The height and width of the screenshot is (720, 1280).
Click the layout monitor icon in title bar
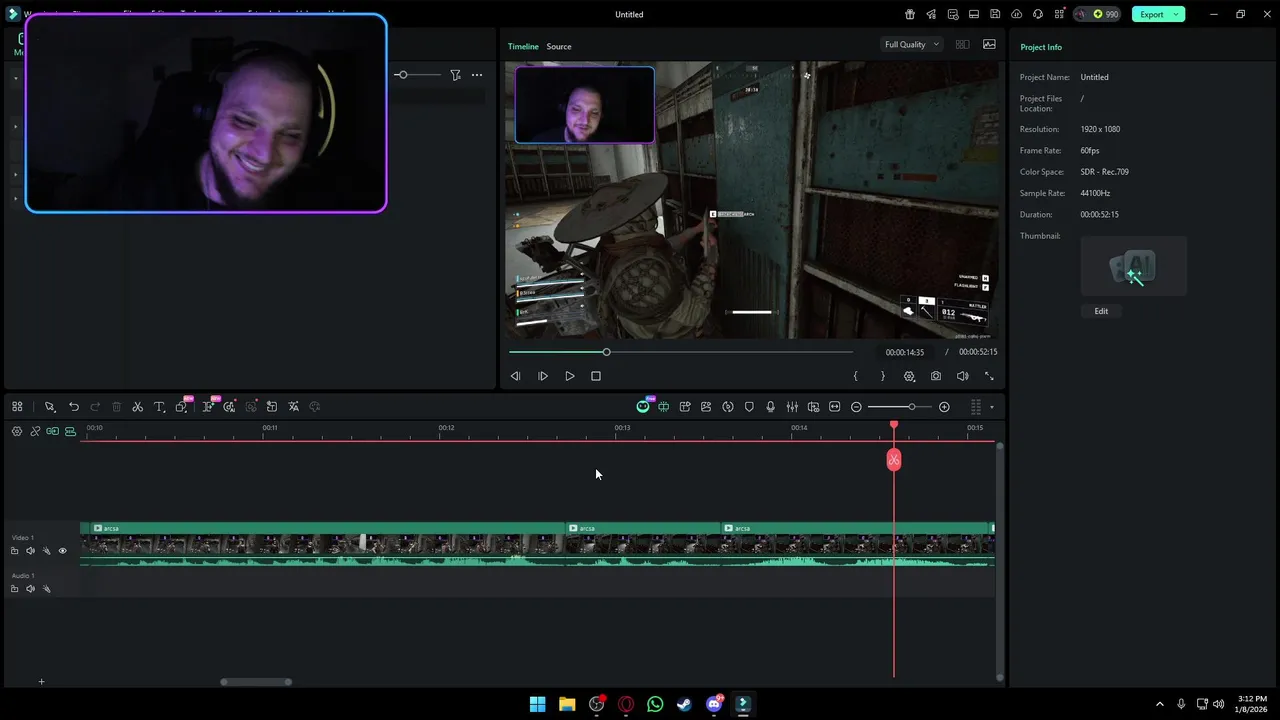974,14
